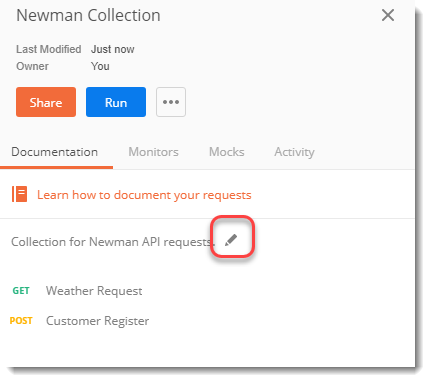Click the collection description text
The image size is (430, 382).
(x=111, y=242)
